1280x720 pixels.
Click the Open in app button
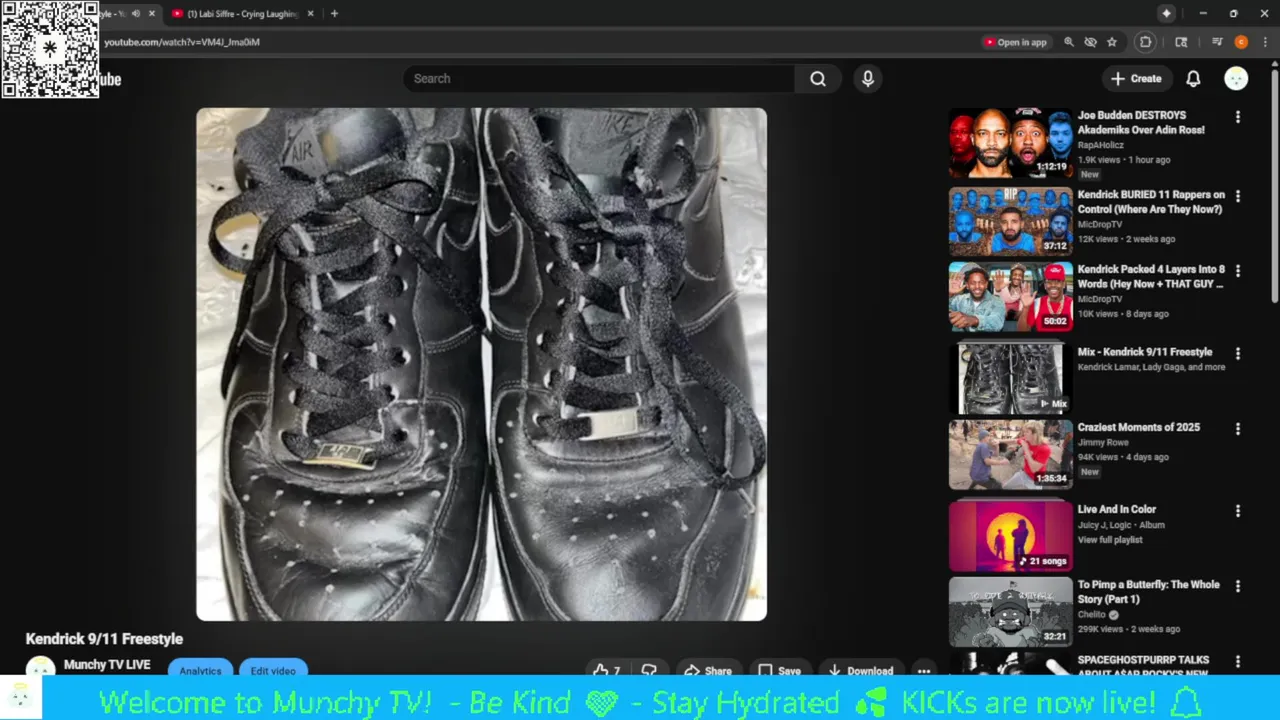1016,42
